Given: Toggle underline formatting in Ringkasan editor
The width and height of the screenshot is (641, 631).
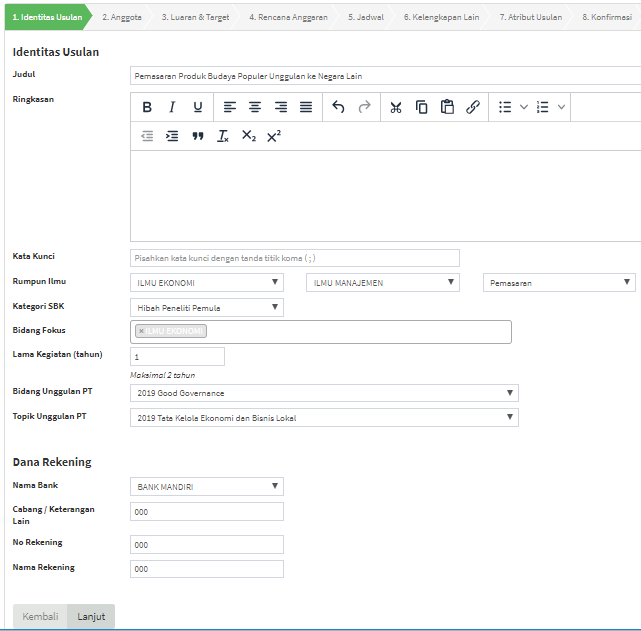Looking at the screenshot, I should (x=198, y=107).
